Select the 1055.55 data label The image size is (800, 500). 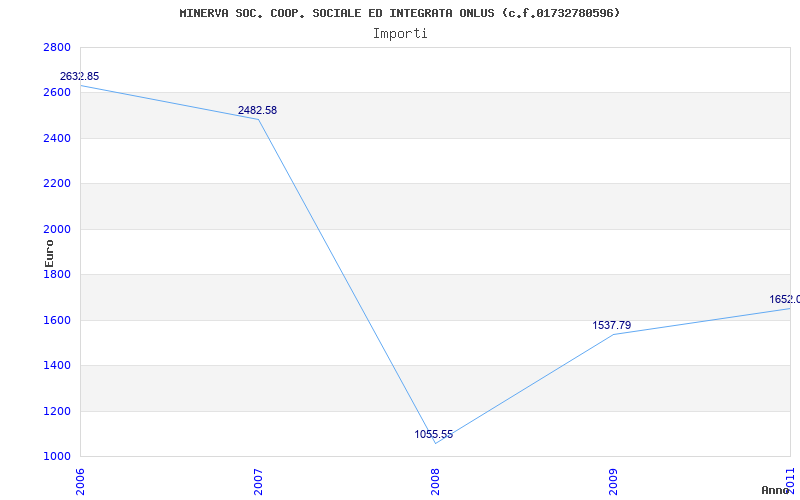(x=434, y=435)
